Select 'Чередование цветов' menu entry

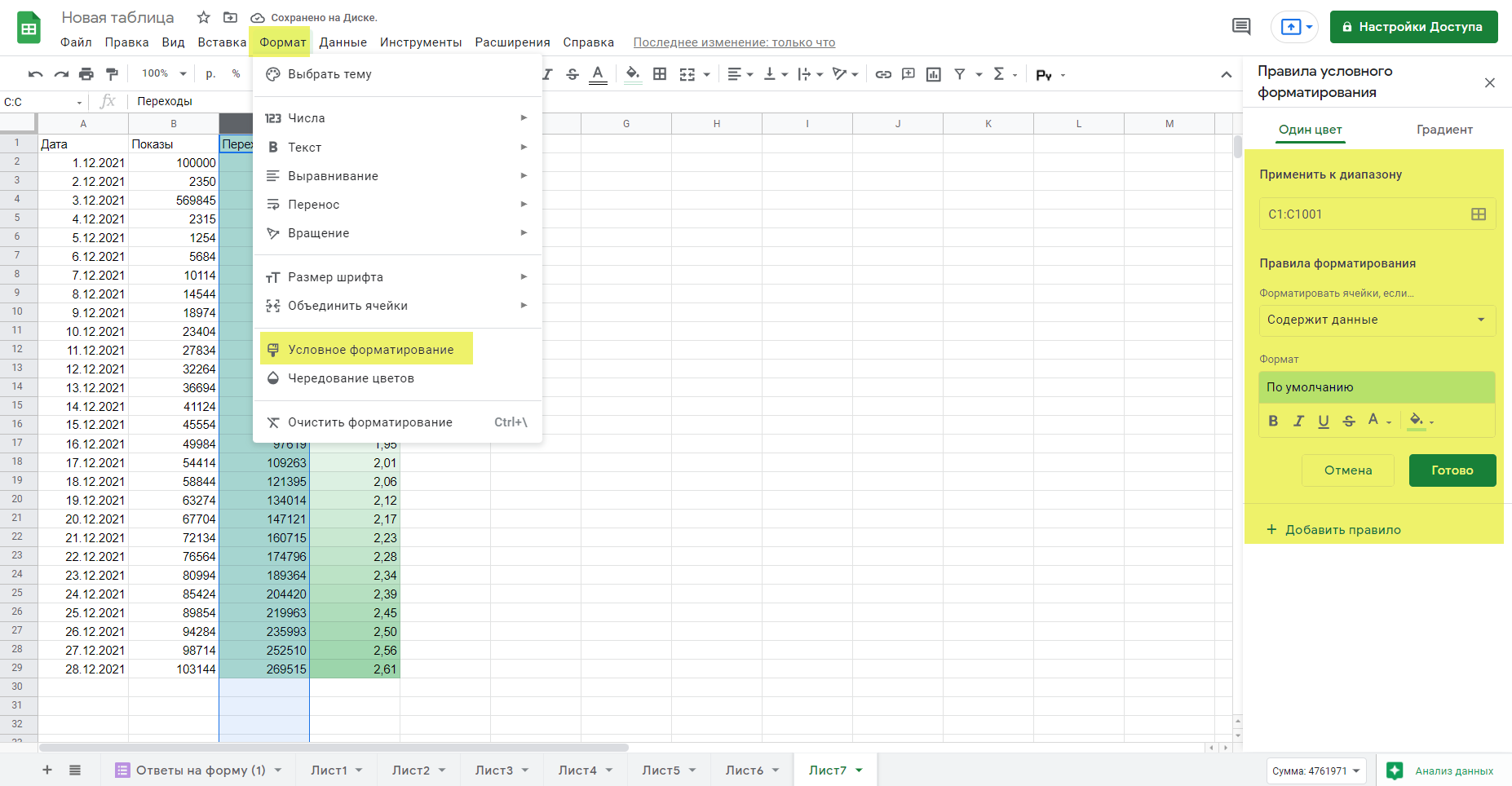[x=397, y=378]
